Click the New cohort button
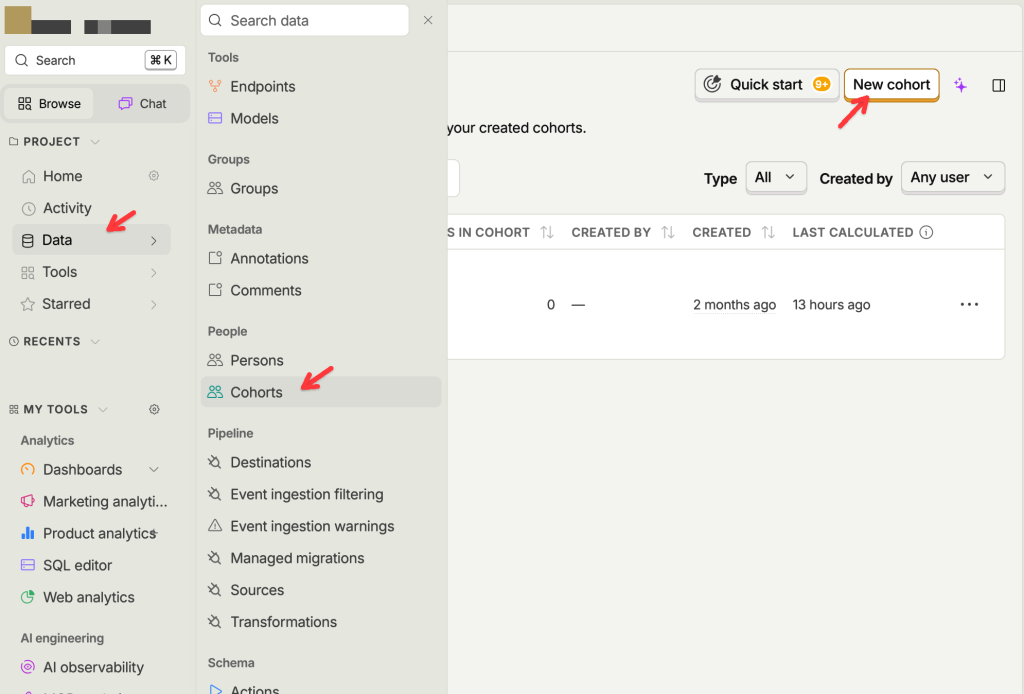This screenshot has height=694, width=1024. (891, 85)
